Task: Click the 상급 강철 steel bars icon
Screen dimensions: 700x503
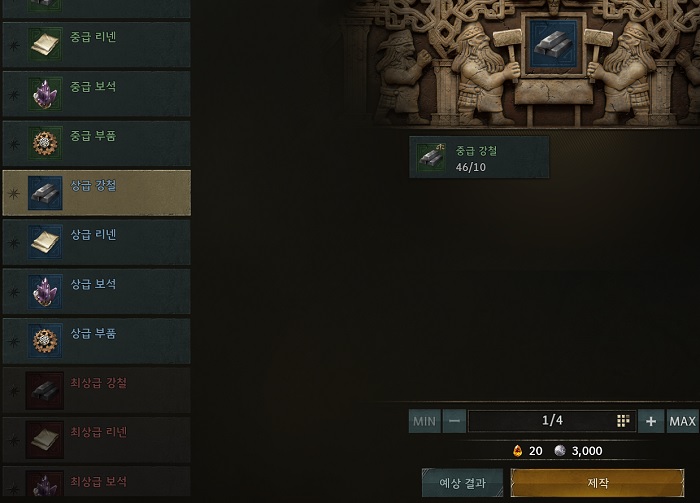Action: pos(45,193)
